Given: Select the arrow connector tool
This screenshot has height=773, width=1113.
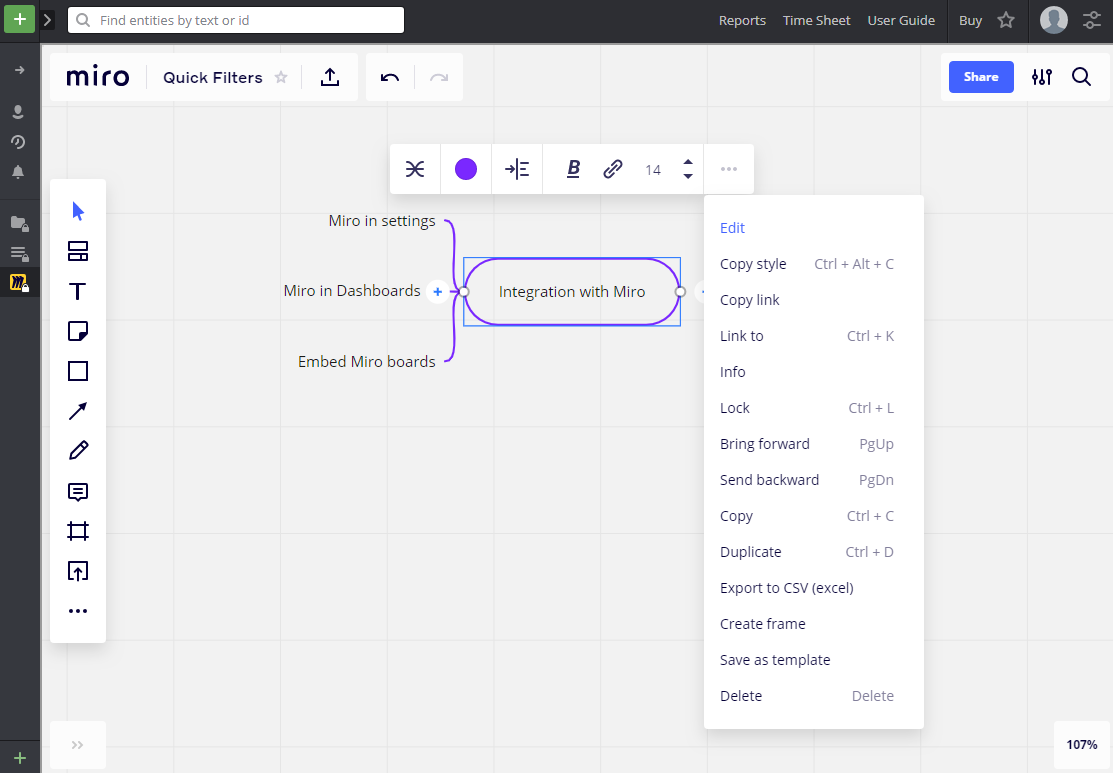Looking at the screenshot, I should pyautogui.click(x=78, y=411).
